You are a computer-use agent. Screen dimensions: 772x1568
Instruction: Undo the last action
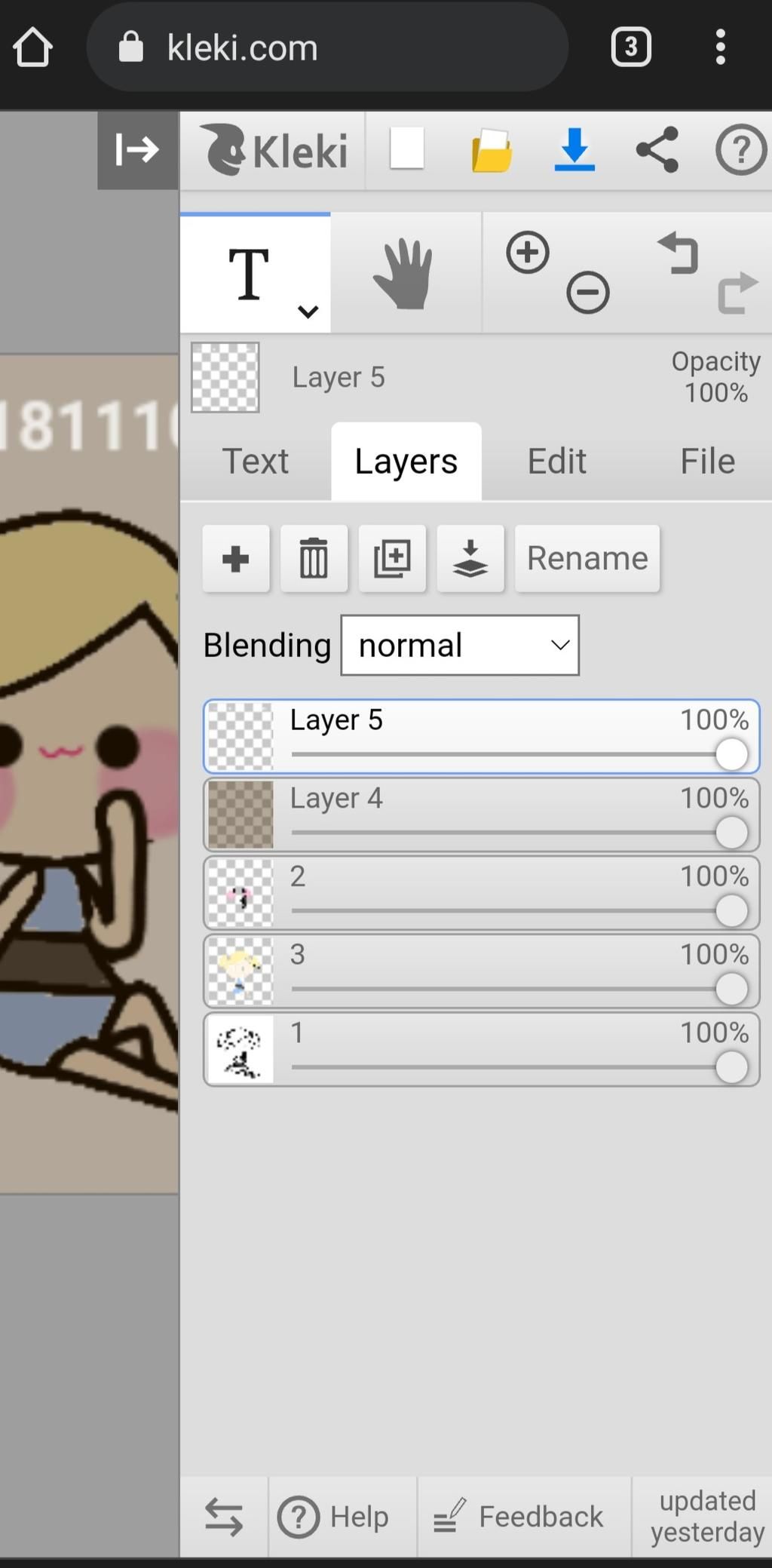679,253
